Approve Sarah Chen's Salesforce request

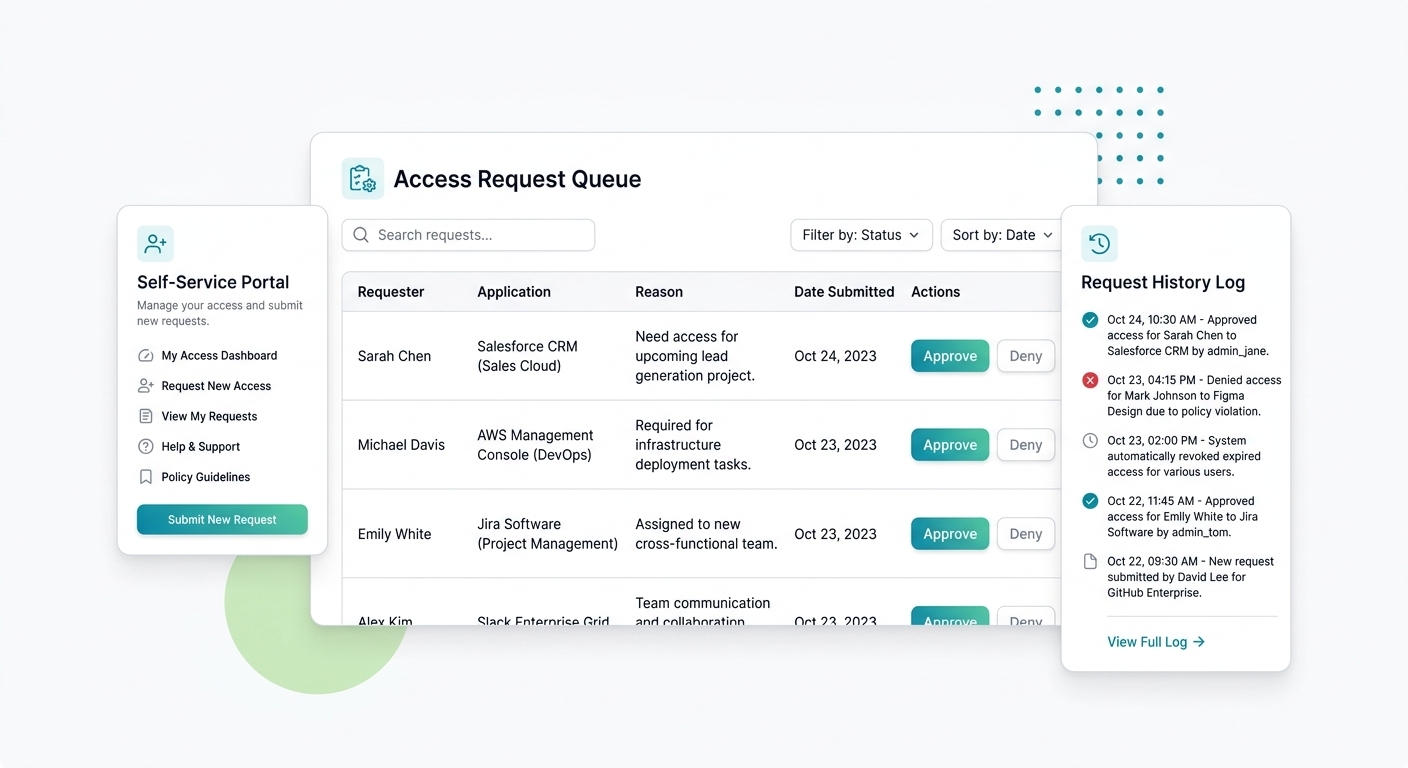click(950, 356)
